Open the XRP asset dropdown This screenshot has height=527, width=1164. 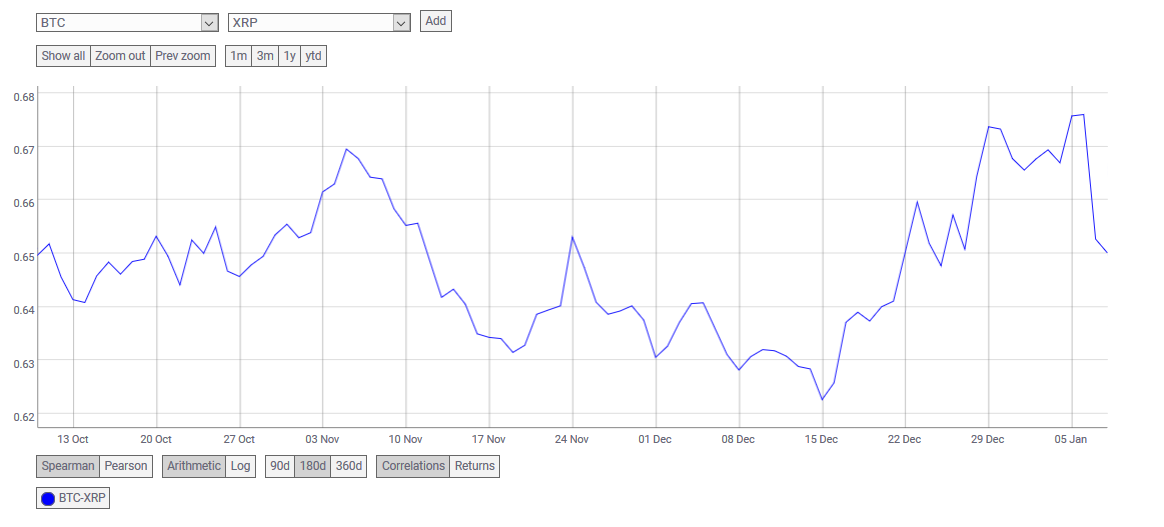(x=319, y=22)
